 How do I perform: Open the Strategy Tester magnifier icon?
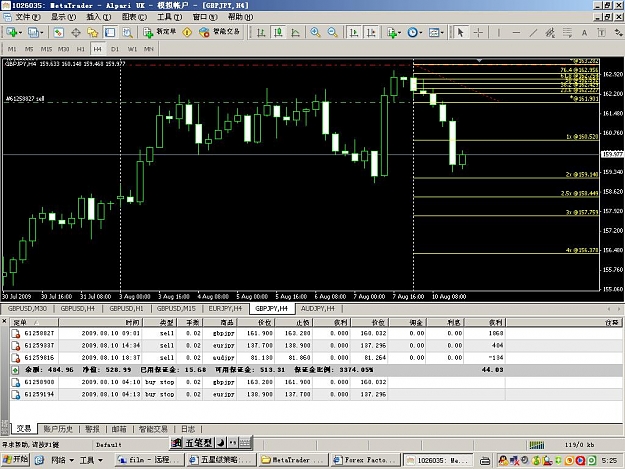coord(127,32)
